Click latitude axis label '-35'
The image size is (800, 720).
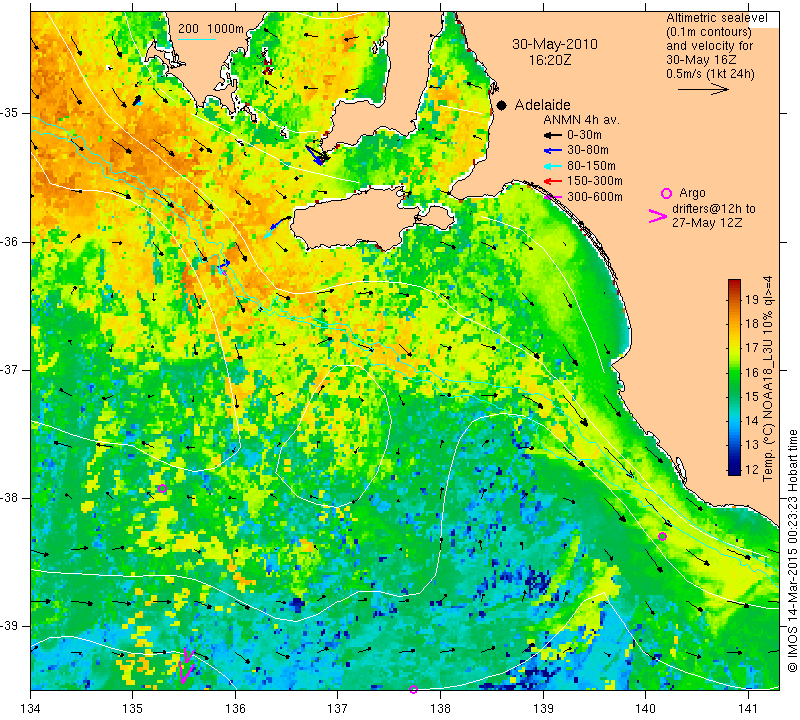pyautogui.click(x=10, y=113)
